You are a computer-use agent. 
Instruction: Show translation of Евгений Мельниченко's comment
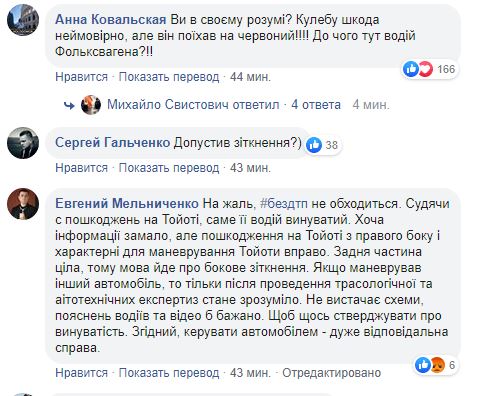pyautogui.click(x=169, y=373)
